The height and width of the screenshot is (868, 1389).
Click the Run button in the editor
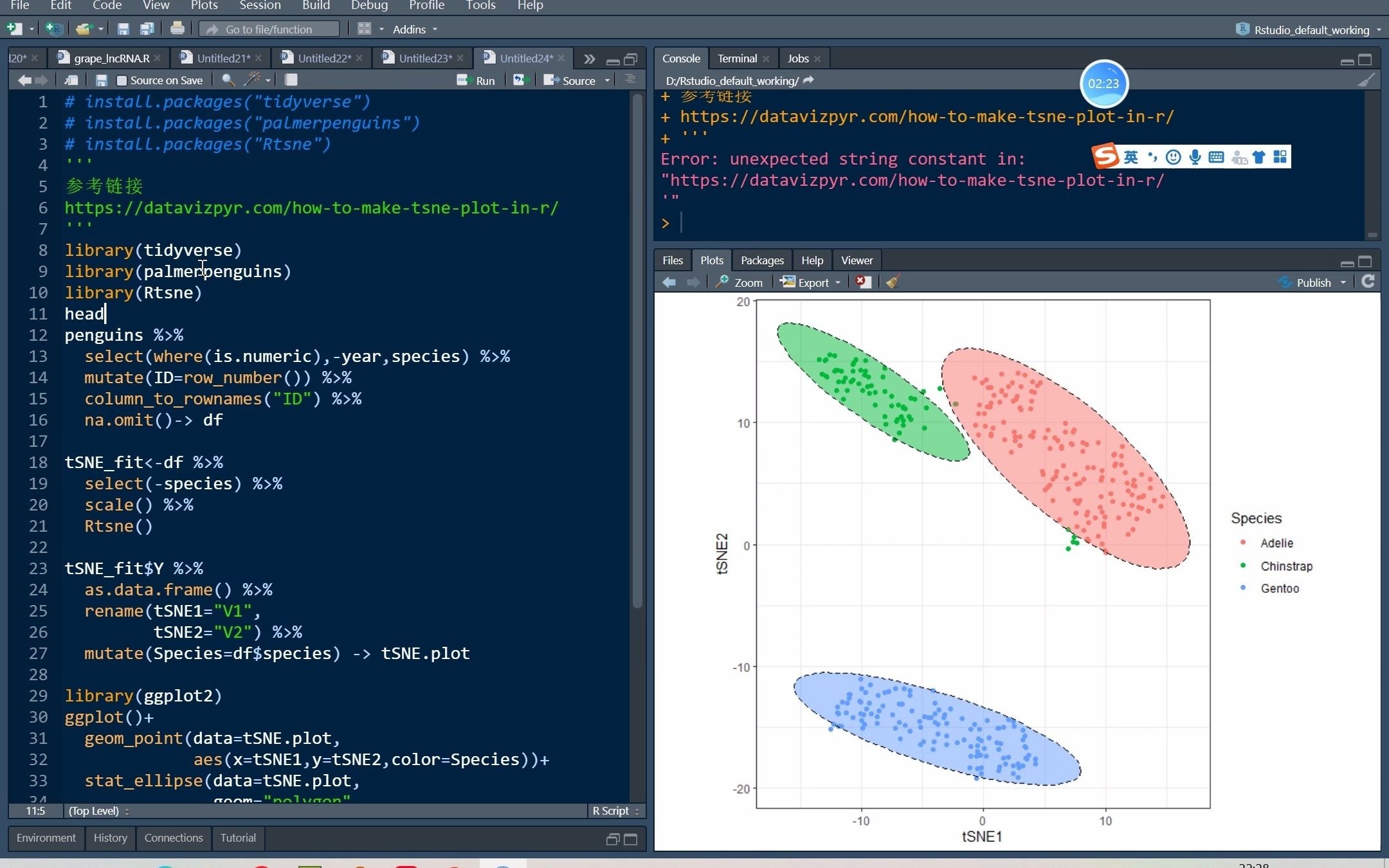(x=477, y=80)
